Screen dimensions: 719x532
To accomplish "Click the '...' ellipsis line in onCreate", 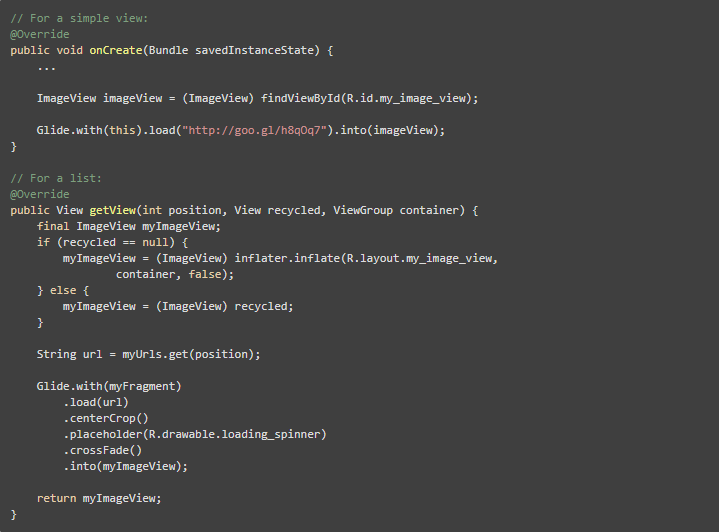I will pos(46,68).
